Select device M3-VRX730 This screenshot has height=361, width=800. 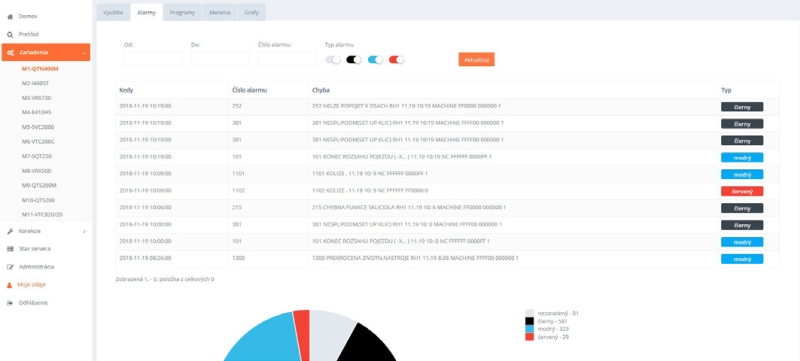tap(36, 98)
